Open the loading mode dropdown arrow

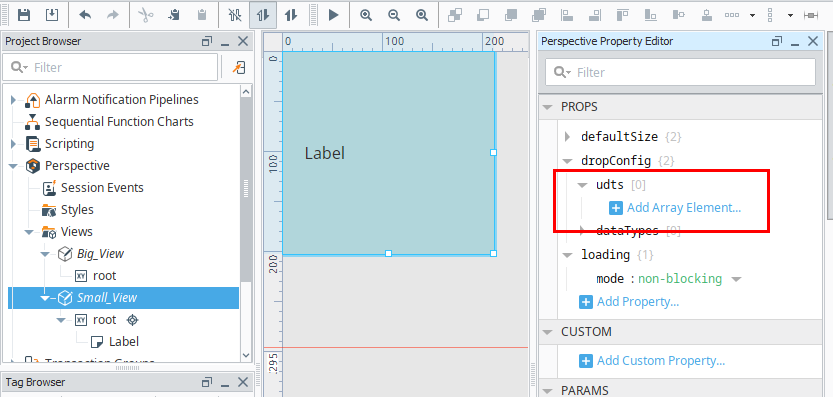pos(736,279)
